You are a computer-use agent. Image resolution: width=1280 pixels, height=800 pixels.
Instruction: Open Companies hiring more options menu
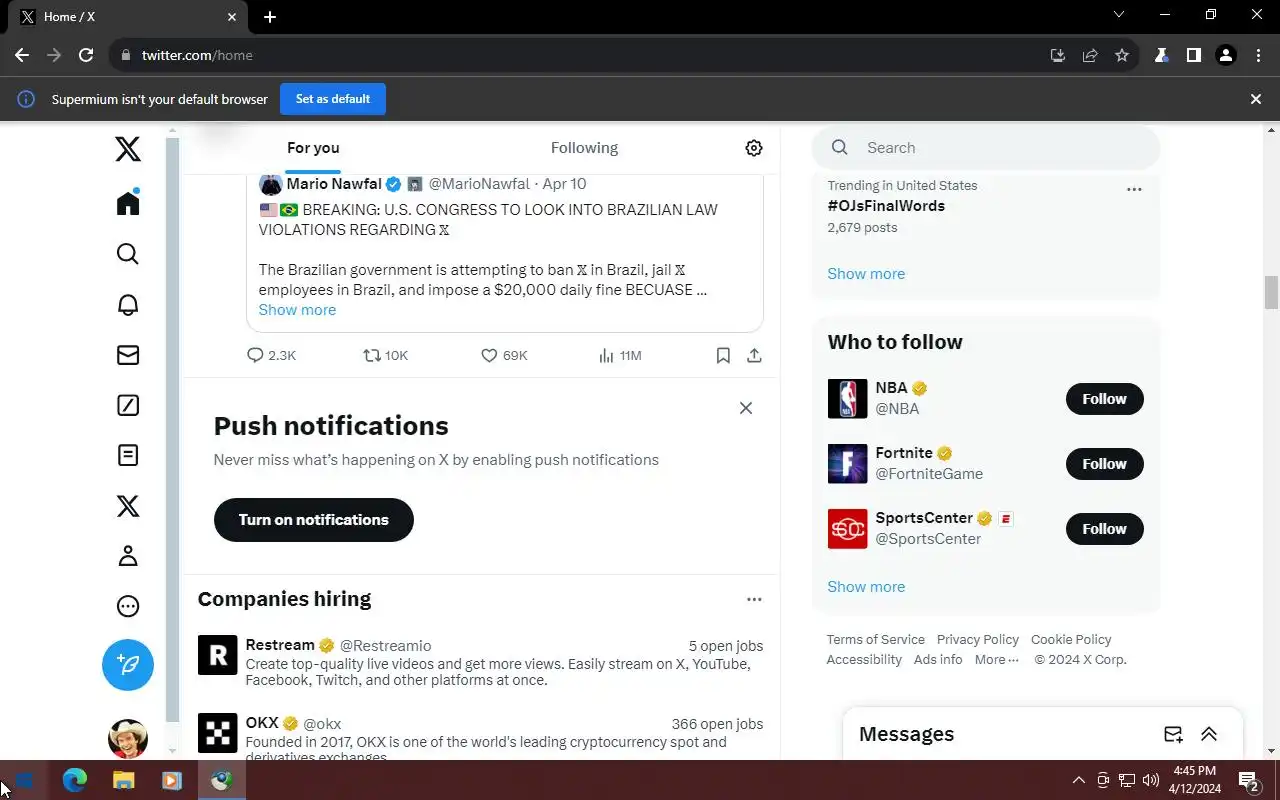(x=754, y=599)
